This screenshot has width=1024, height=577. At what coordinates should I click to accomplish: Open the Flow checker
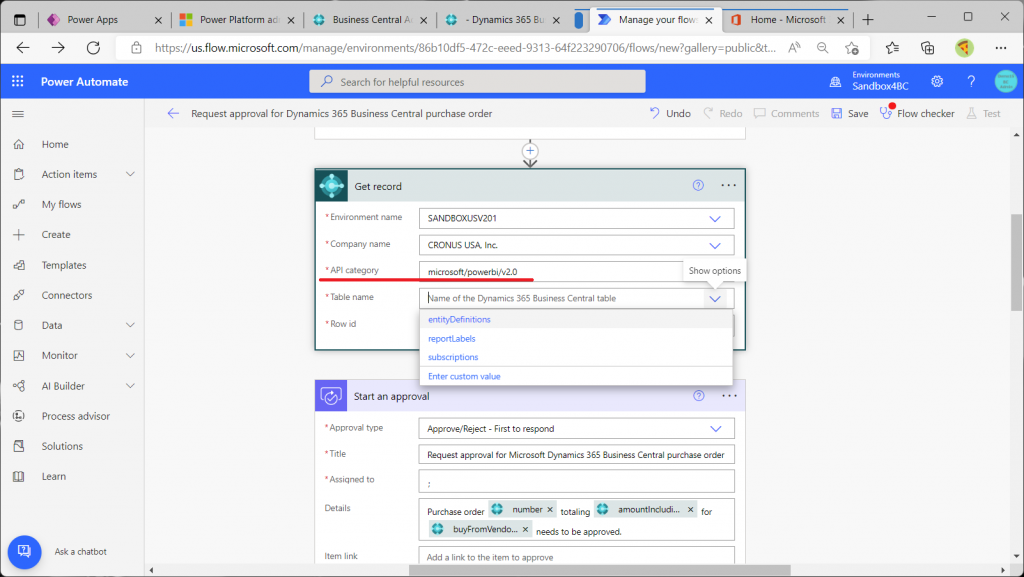[x=918, y=114]
